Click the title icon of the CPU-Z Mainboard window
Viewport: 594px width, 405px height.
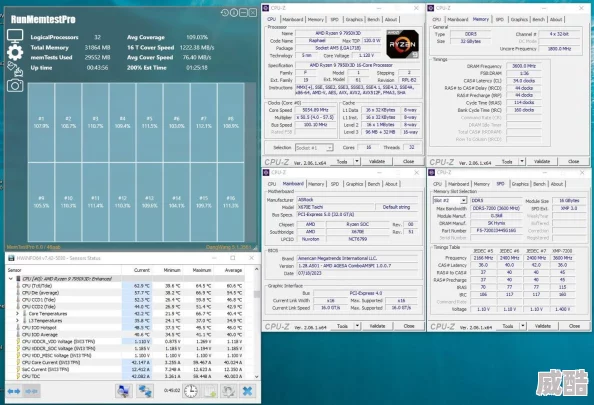pos(266,172)
